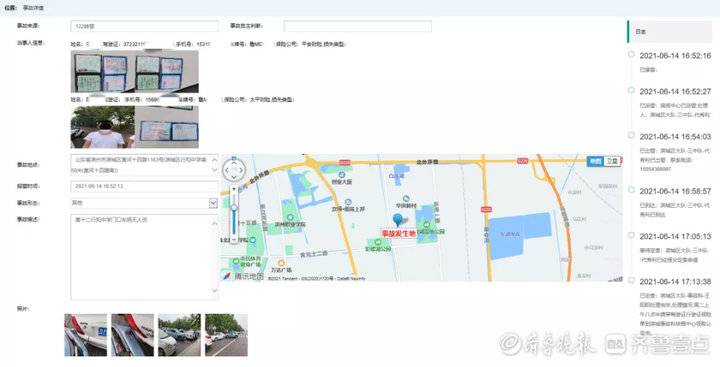Select the 日志 tab in the right panel
Screen dimensions: 720x367
670,32
